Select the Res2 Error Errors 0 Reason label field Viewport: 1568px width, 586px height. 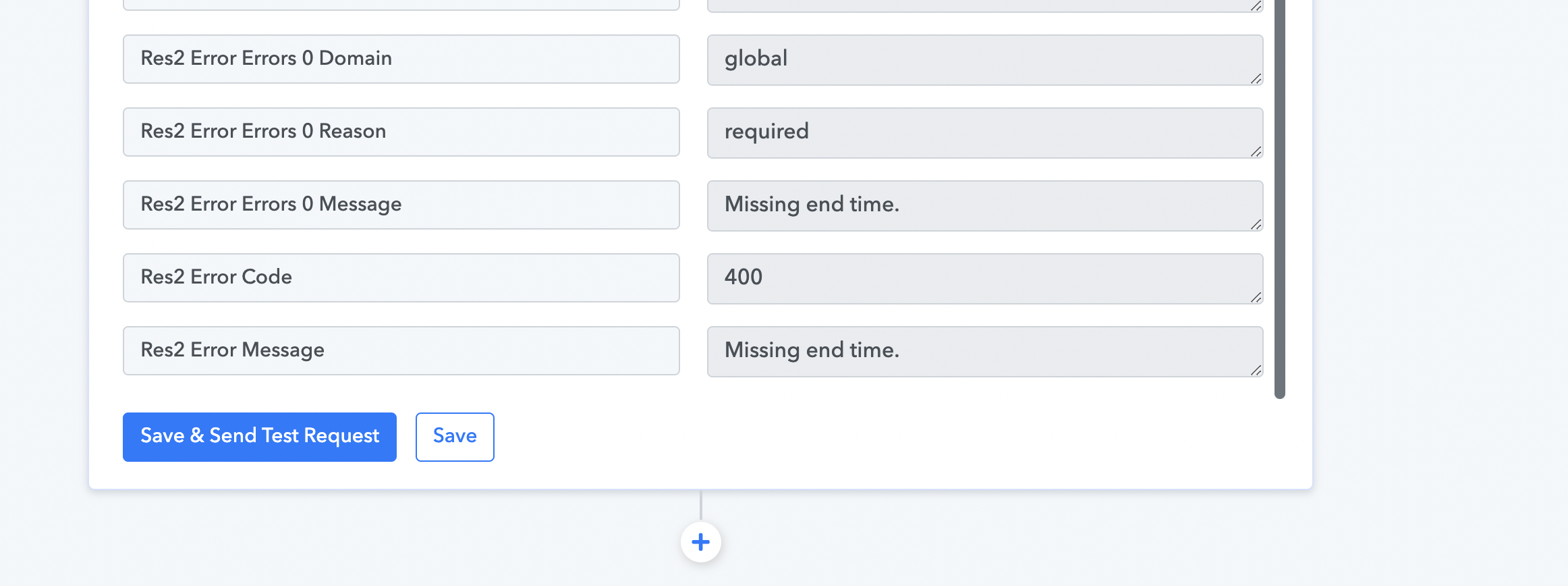point(401,132)
